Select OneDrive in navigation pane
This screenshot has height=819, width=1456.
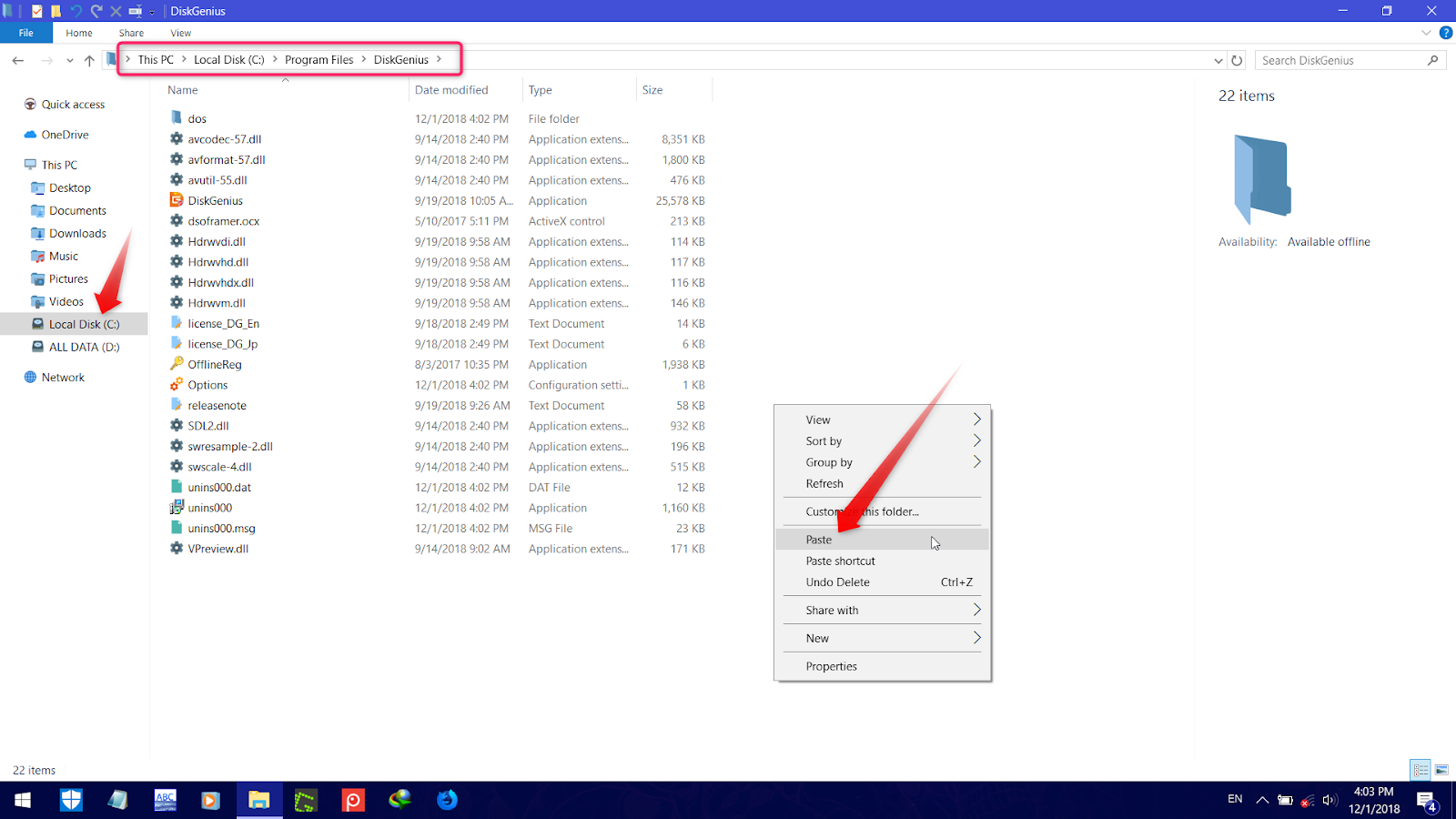pyautogui.click(x=65, y=135)
